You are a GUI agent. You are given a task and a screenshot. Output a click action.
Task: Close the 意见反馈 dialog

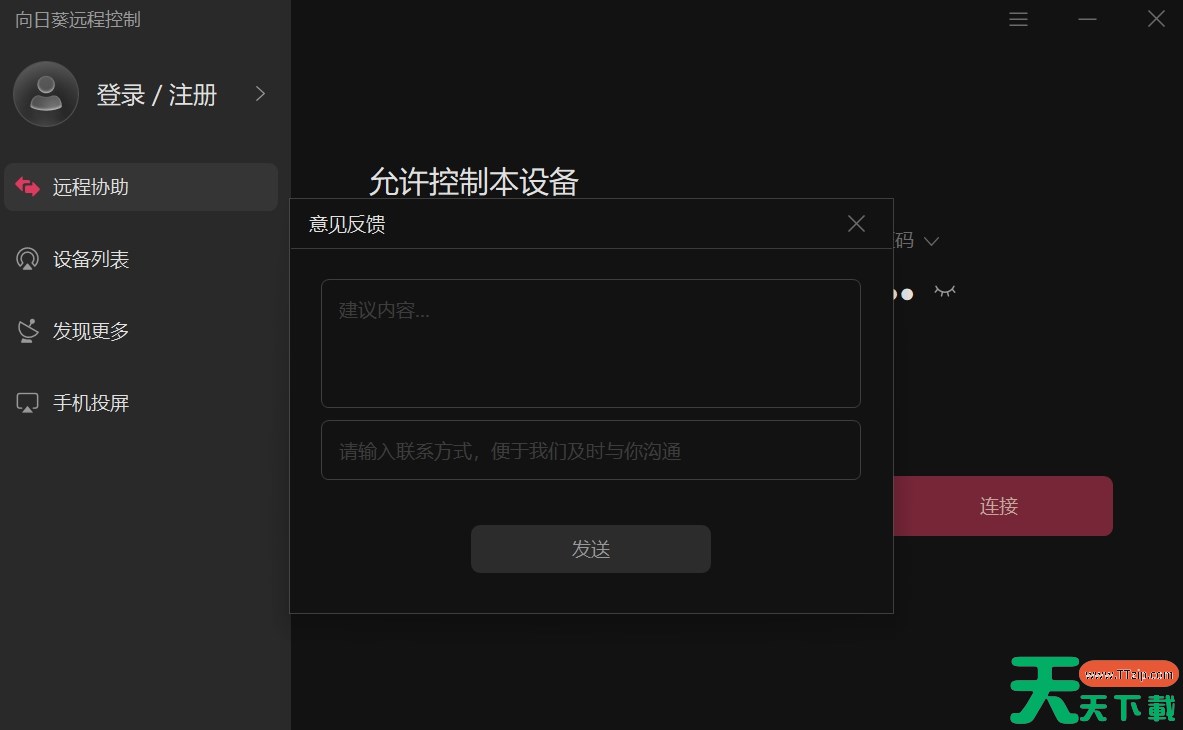point(856,224)
